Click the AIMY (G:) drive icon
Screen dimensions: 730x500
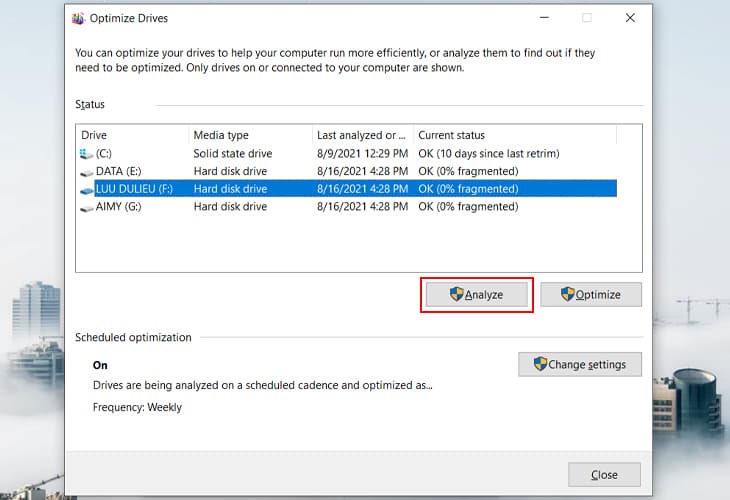coord(86,207)
